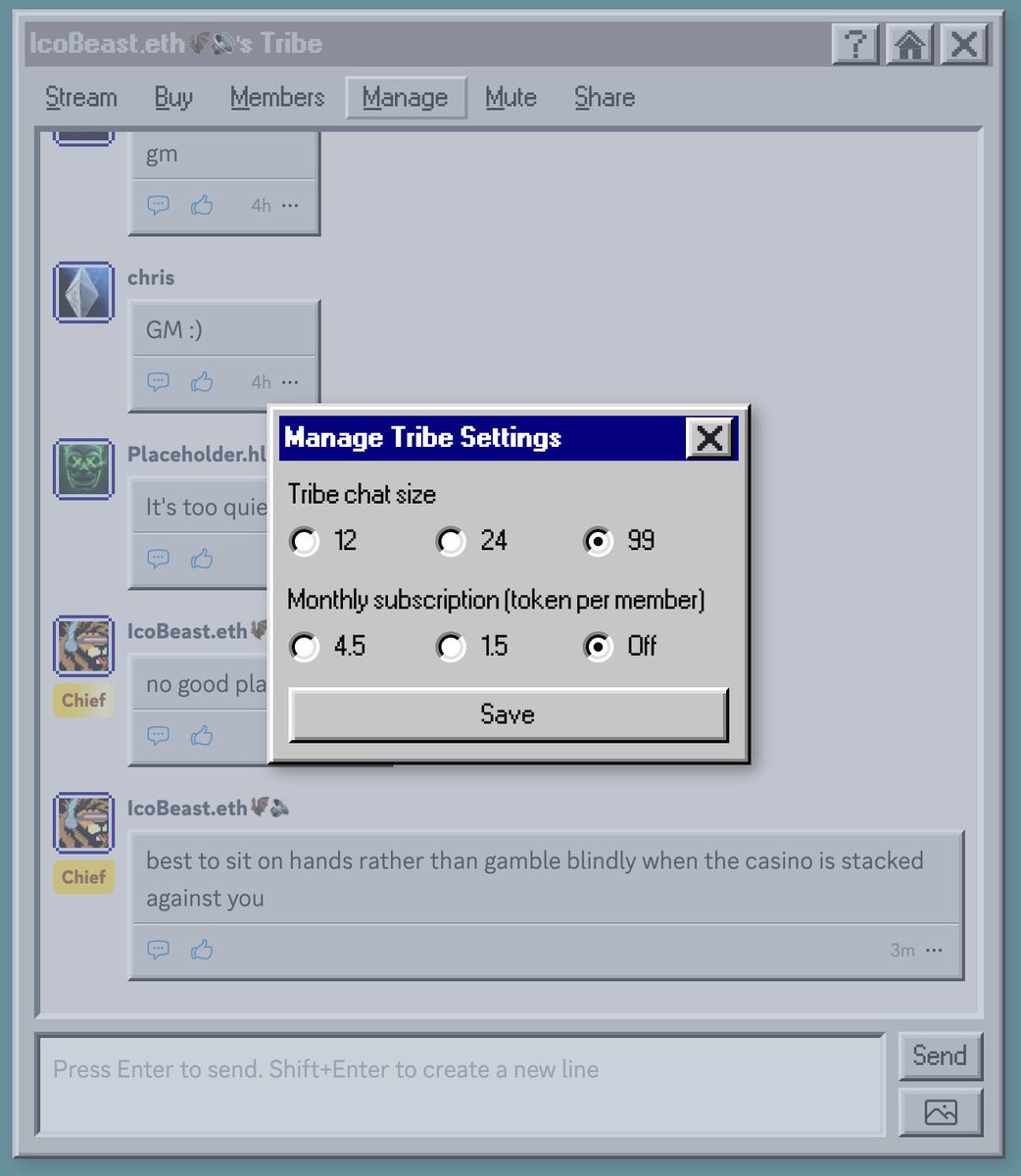Send the chat message
This screenshot has width=1021, height=1176.
[x=940, y=1055]
